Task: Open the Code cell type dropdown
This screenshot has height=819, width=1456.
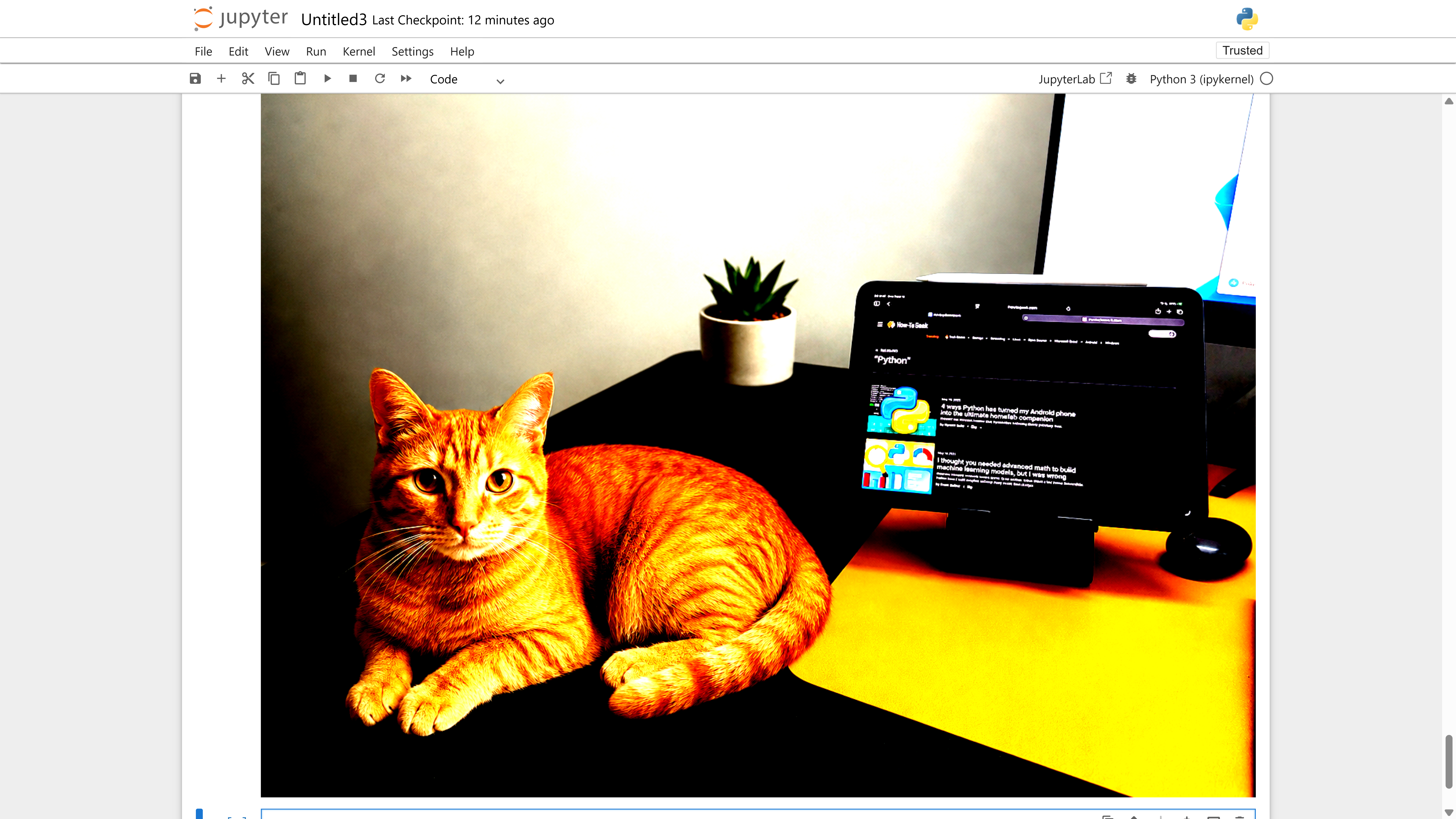Action: point(466,80)
